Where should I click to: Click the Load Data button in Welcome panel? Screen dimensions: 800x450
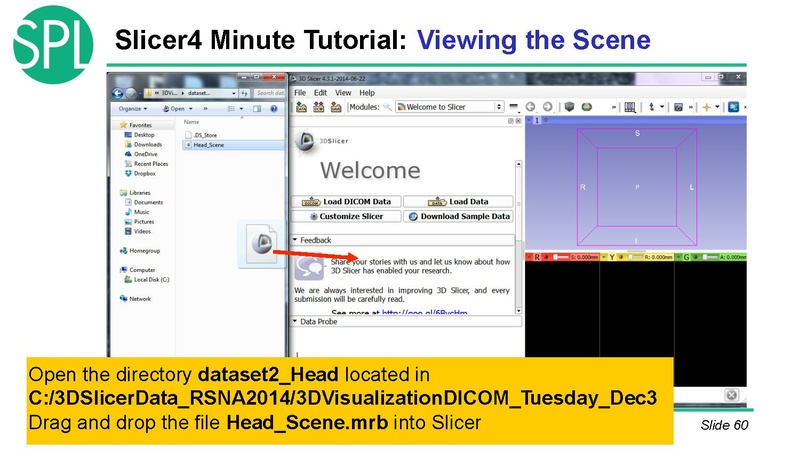[458, 202]
